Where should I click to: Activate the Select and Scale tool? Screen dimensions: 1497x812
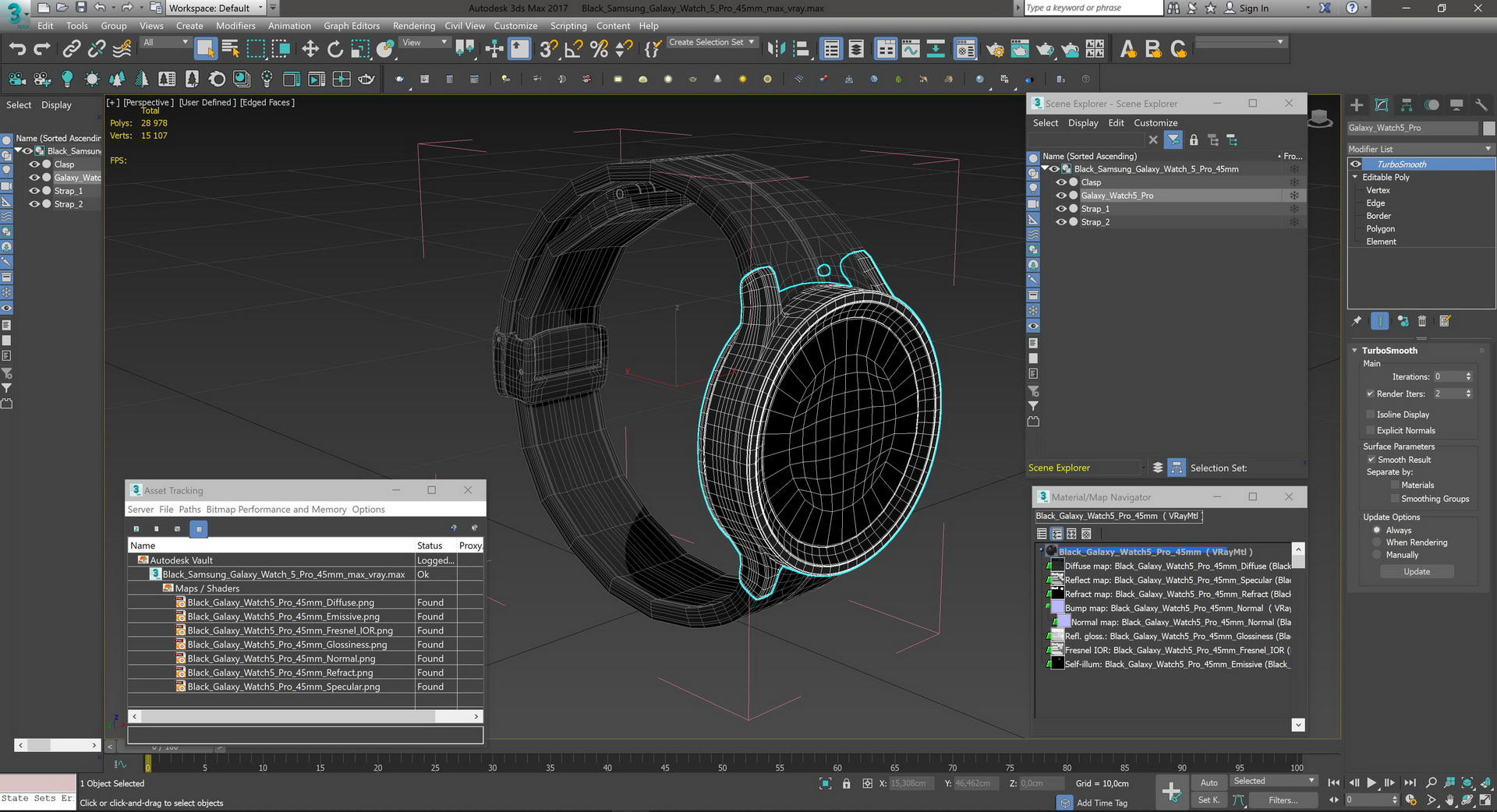(360, 49)
